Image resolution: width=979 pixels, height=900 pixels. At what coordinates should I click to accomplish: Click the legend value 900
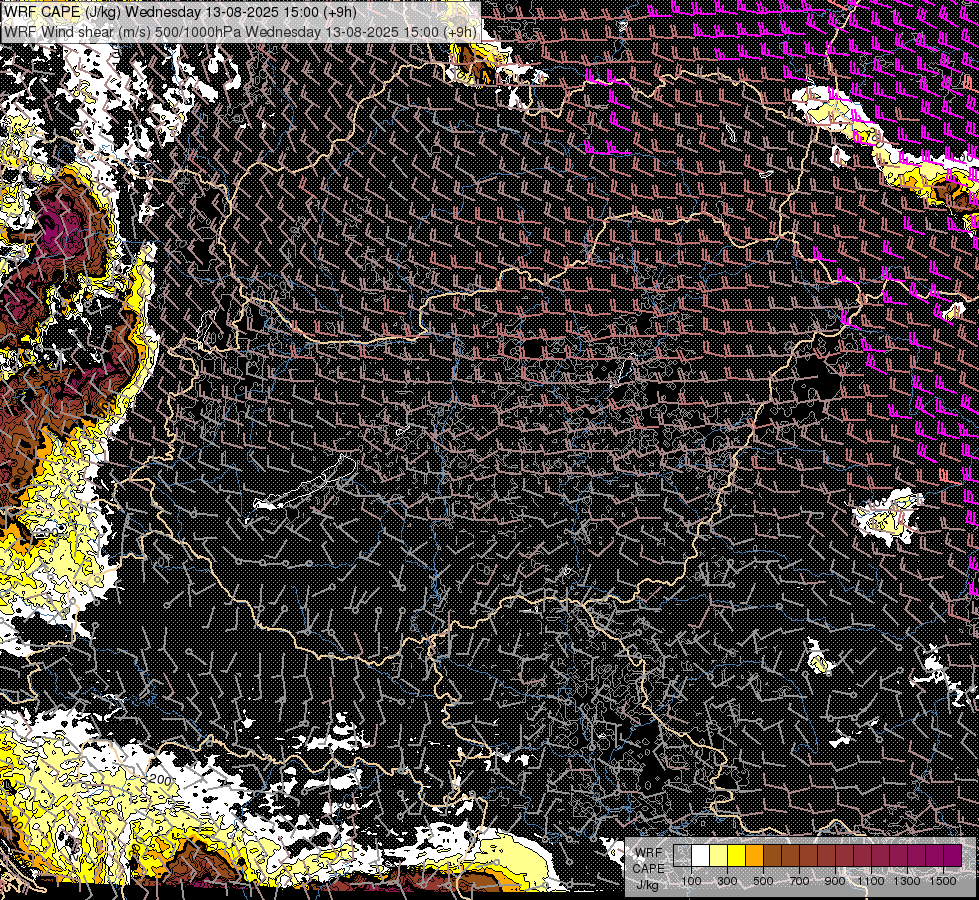pos(835,881)
